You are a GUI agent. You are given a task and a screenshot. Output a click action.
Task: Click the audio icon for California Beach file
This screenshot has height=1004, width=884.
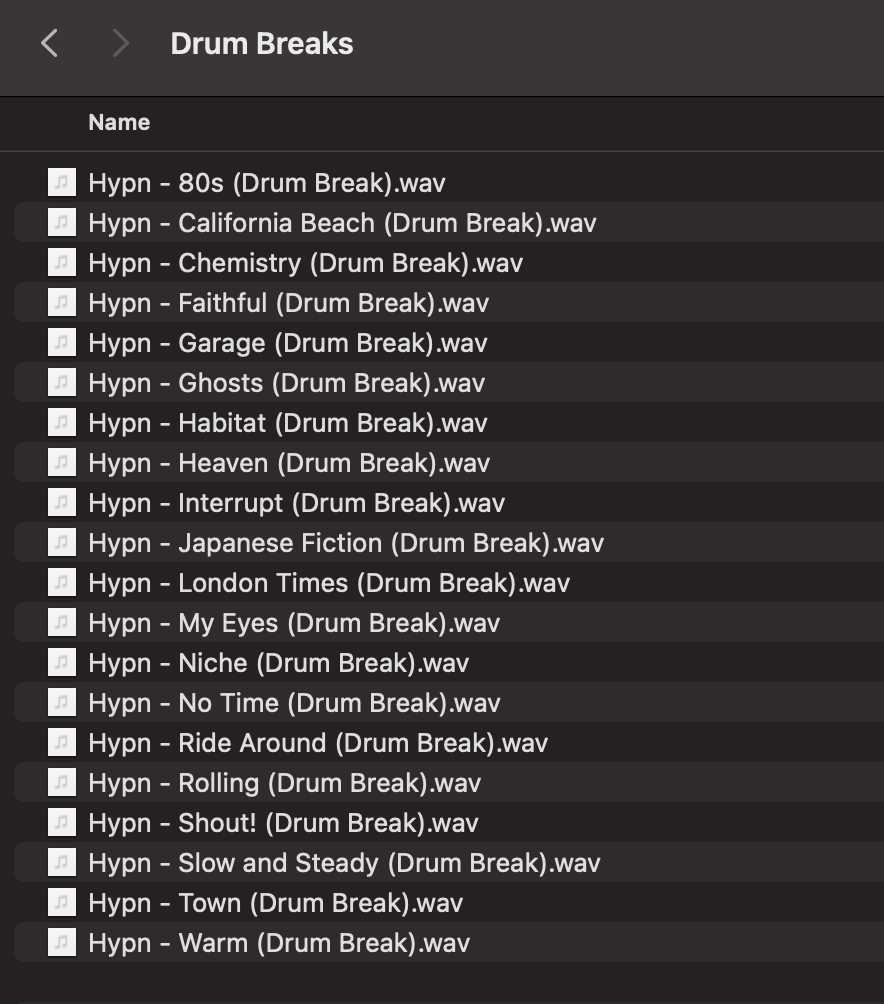click(x=61, y=223)
